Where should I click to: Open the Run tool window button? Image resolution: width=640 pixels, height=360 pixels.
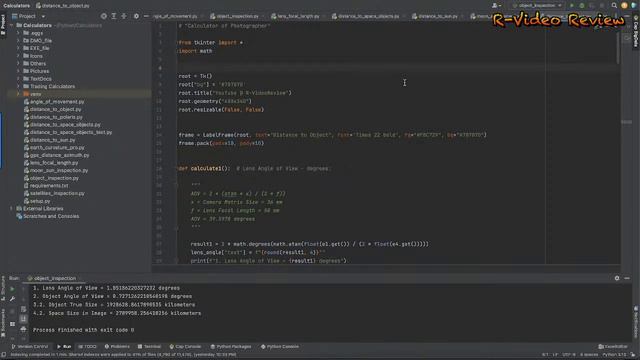[x=64, y=347]
